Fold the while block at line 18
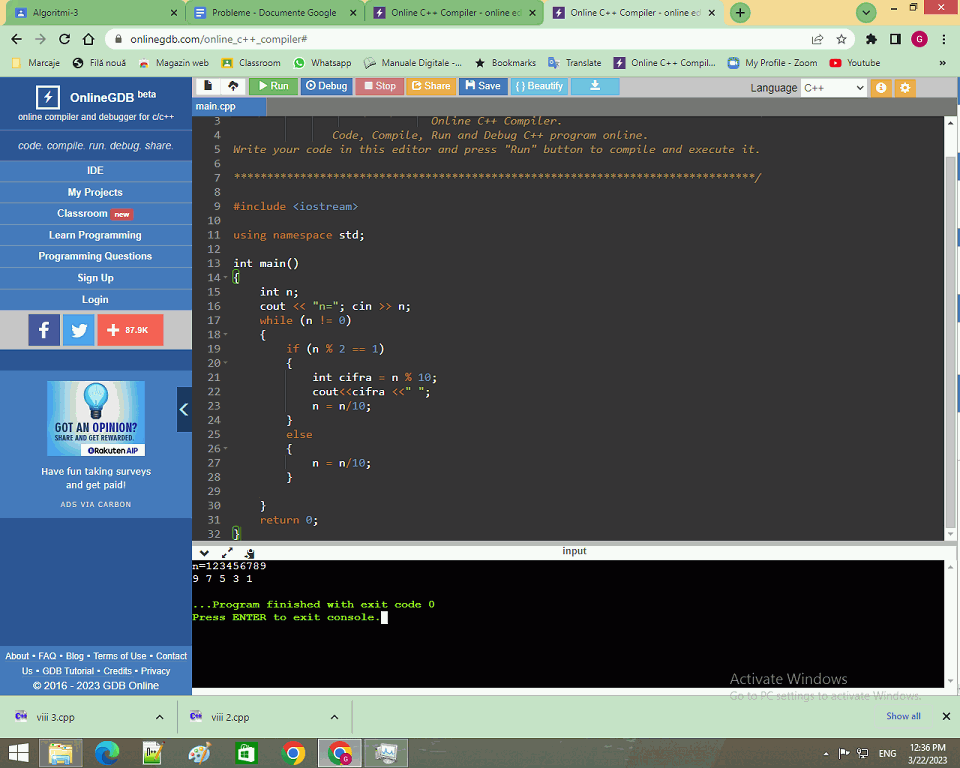 pos(225,335)
